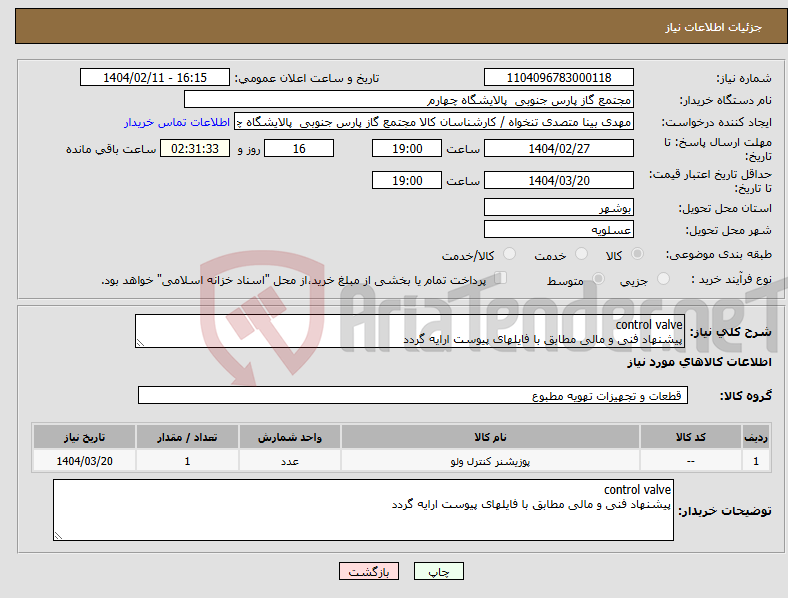The height and width of the screenshot is (598, 788).
Task: Click the -- product code cell
Action: (x=691, y=461)
